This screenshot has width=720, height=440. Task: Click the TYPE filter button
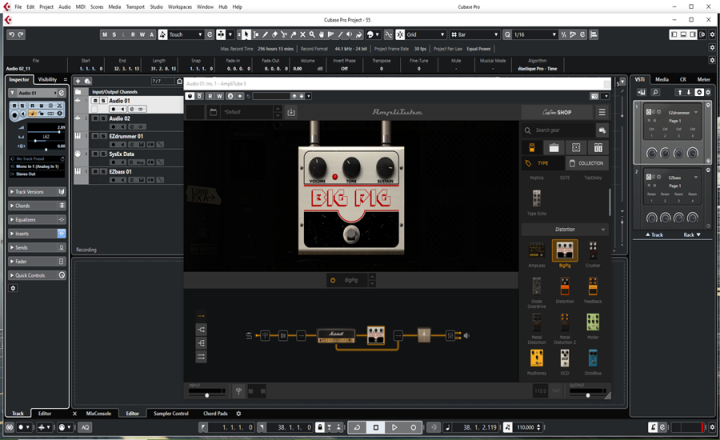click(x=543, y=163)
